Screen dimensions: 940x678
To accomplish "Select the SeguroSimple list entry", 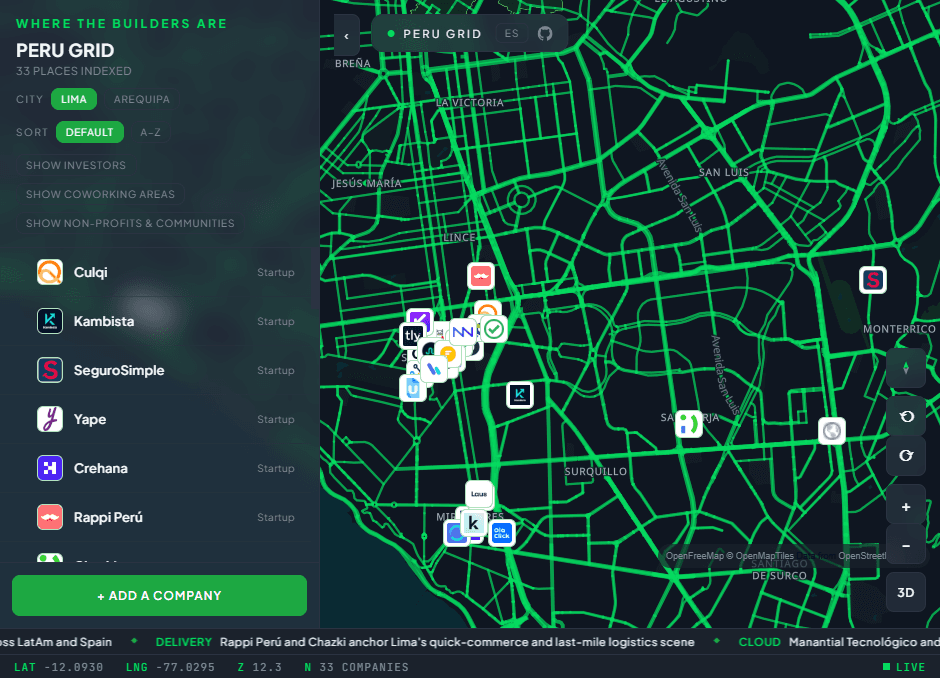I will pos(159,370).
